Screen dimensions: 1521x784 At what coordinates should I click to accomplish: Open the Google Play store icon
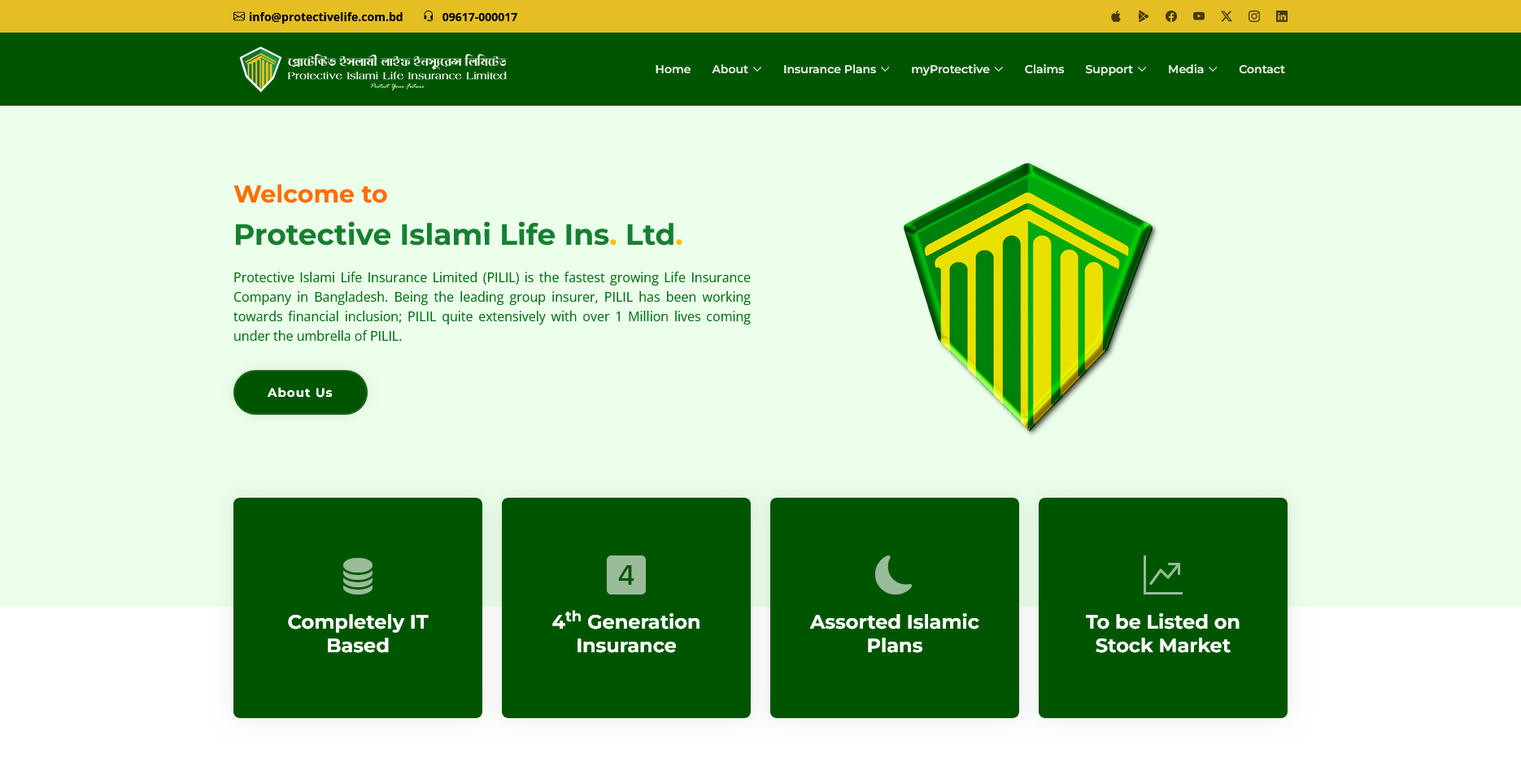(1144, 16)
